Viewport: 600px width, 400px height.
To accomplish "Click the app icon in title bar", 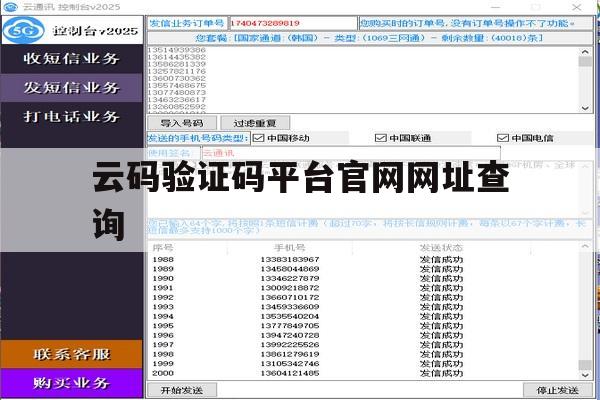I will click(10, 7).
